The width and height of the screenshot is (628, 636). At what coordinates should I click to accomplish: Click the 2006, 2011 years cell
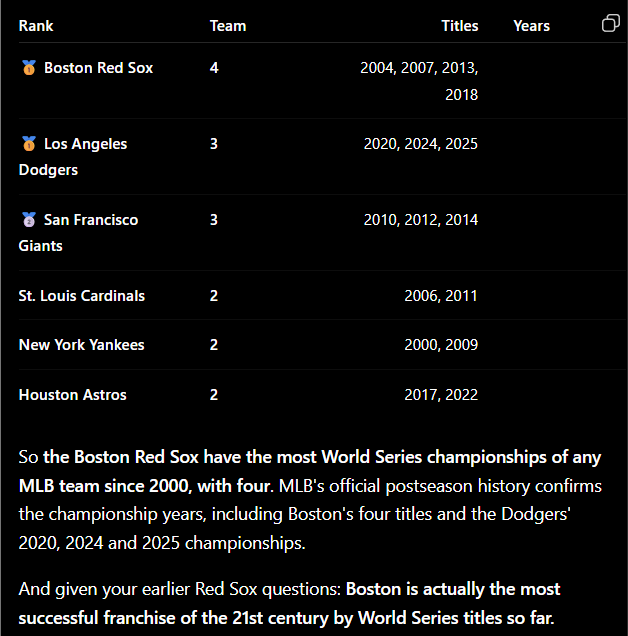(441, 296)
